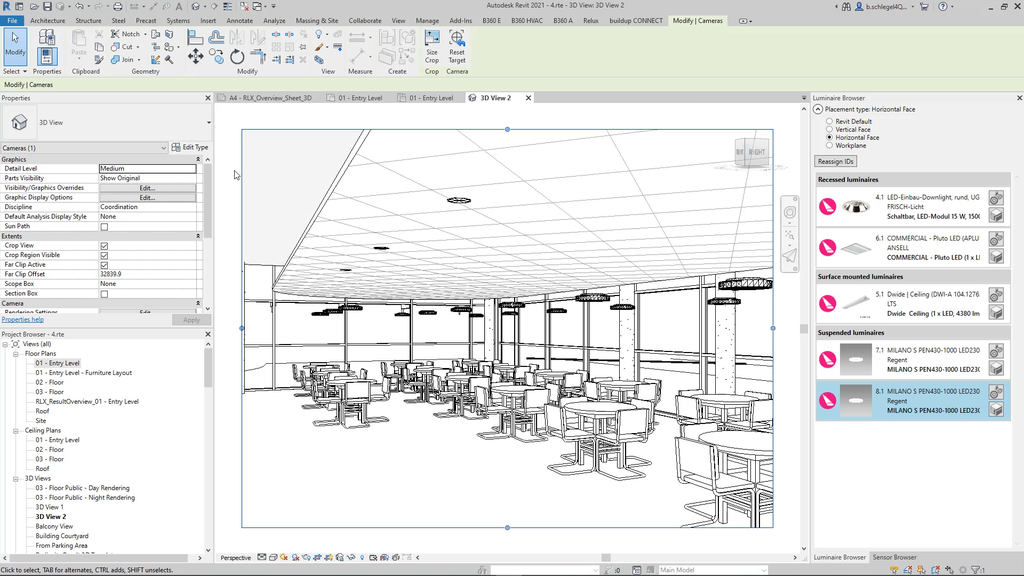This screenshot has height=576, width=1024.
Task: Click the Save icon in quick access toolbar
Action: [x=47, y=6]
